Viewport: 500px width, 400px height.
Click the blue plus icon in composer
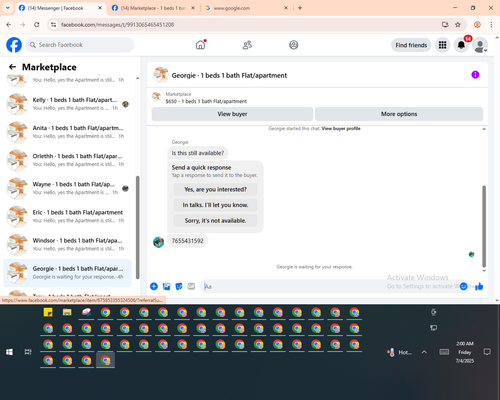[154, 286]
